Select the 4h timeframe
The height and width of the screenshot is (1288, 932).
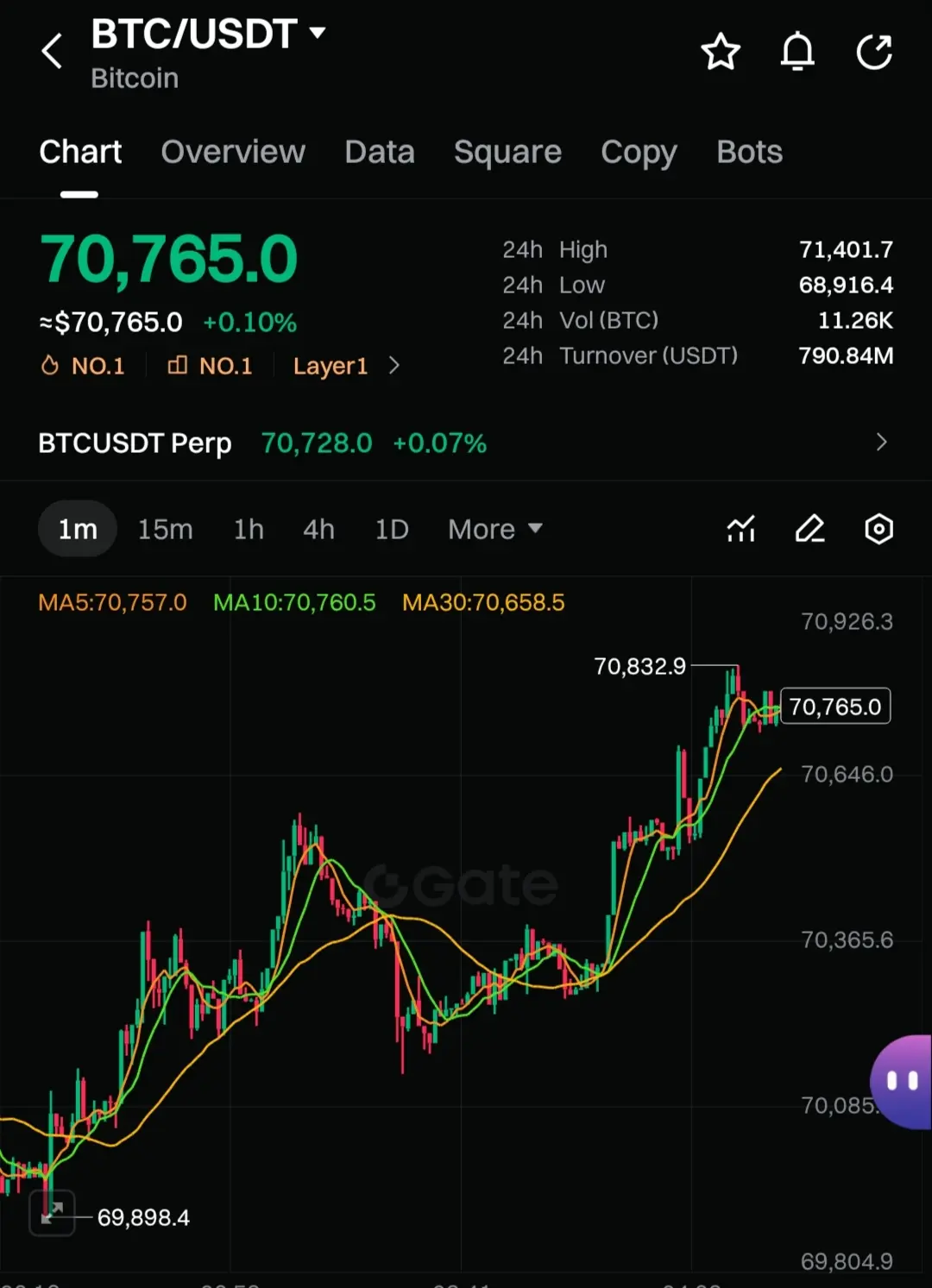coord(318,529)
